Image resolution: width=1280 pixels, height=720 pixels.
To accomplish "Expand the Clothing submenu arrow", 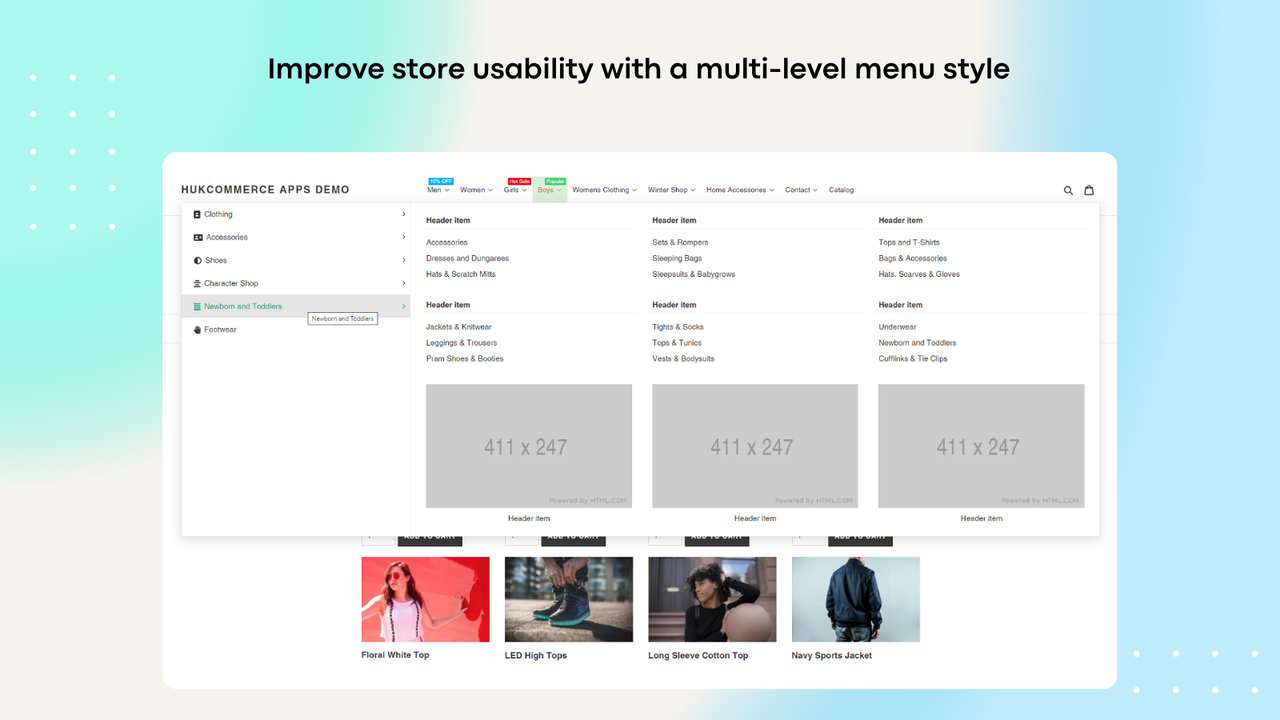I will point(404,214).
